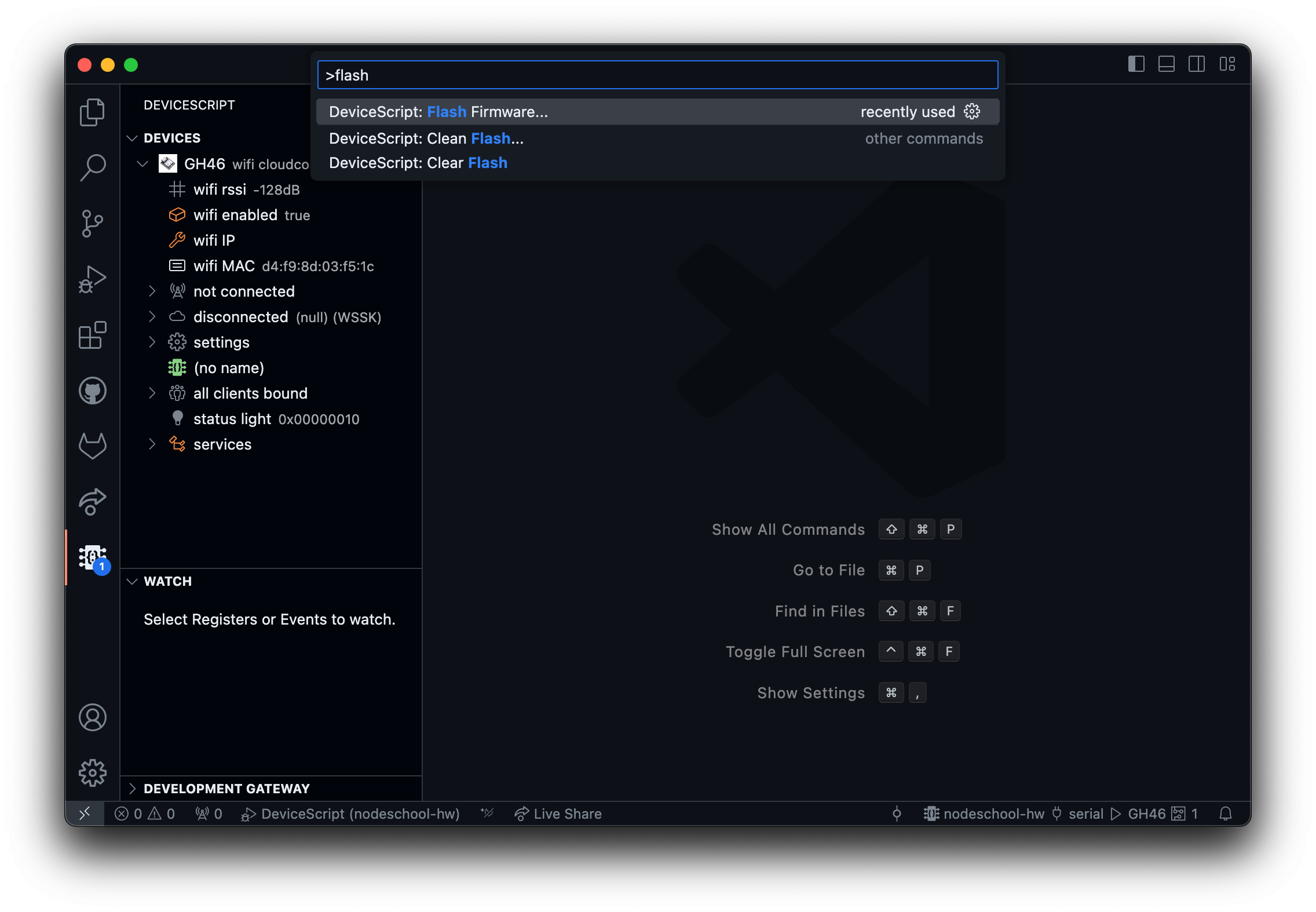
Task: Click the command palette input field
Action: point(657,75)
